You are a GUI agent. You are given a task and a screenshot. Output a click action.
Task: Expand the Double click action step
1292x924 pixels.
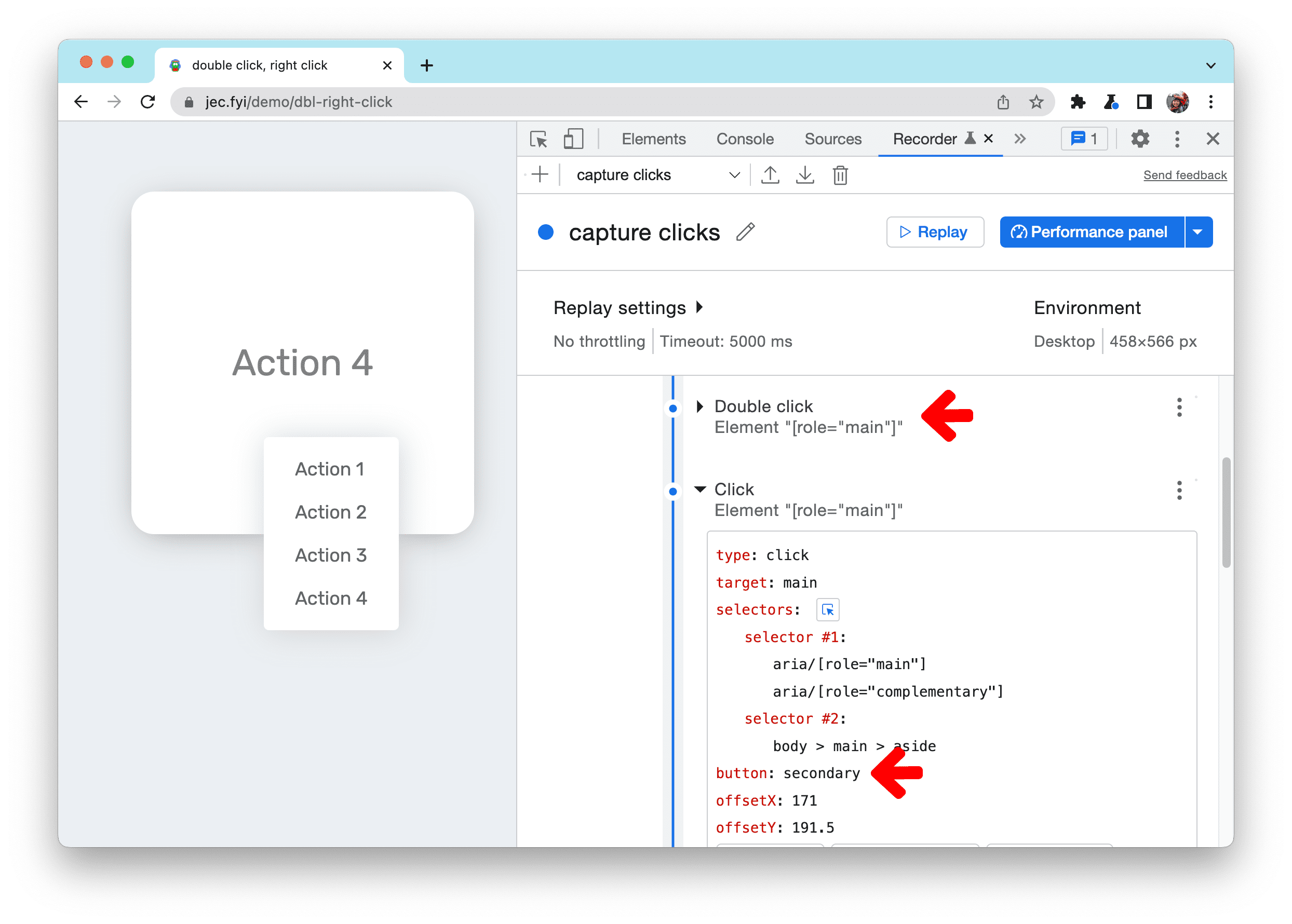pos(697,405)
